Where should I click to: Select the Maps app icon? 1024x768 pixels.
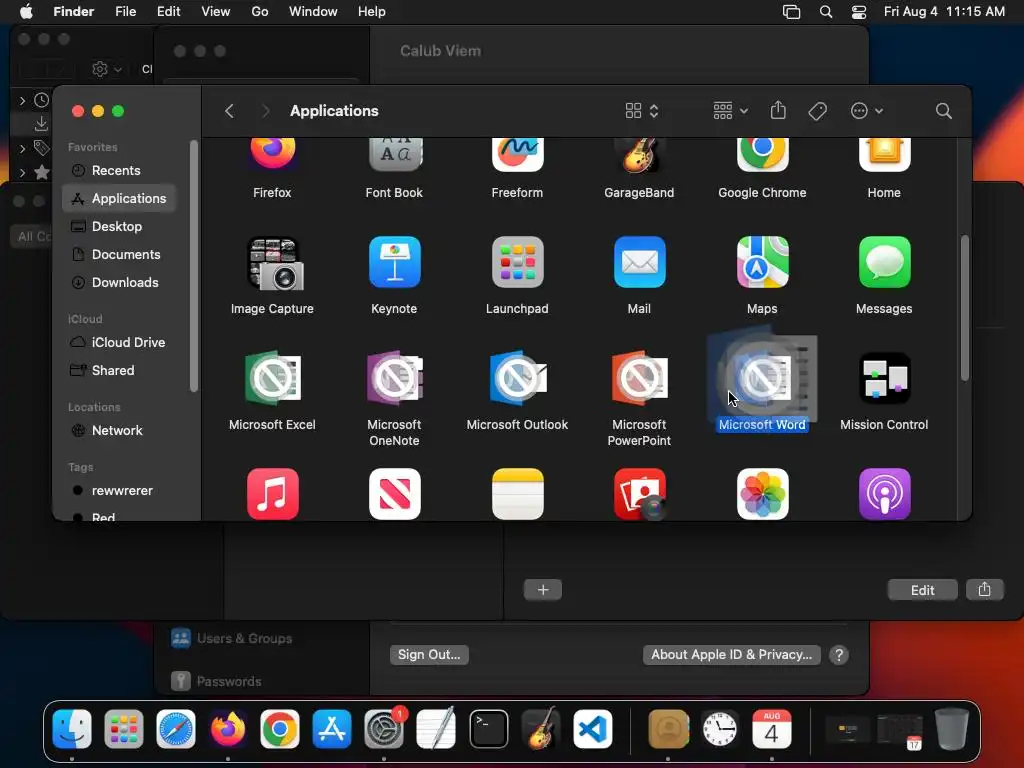click(x=762, y=262)
